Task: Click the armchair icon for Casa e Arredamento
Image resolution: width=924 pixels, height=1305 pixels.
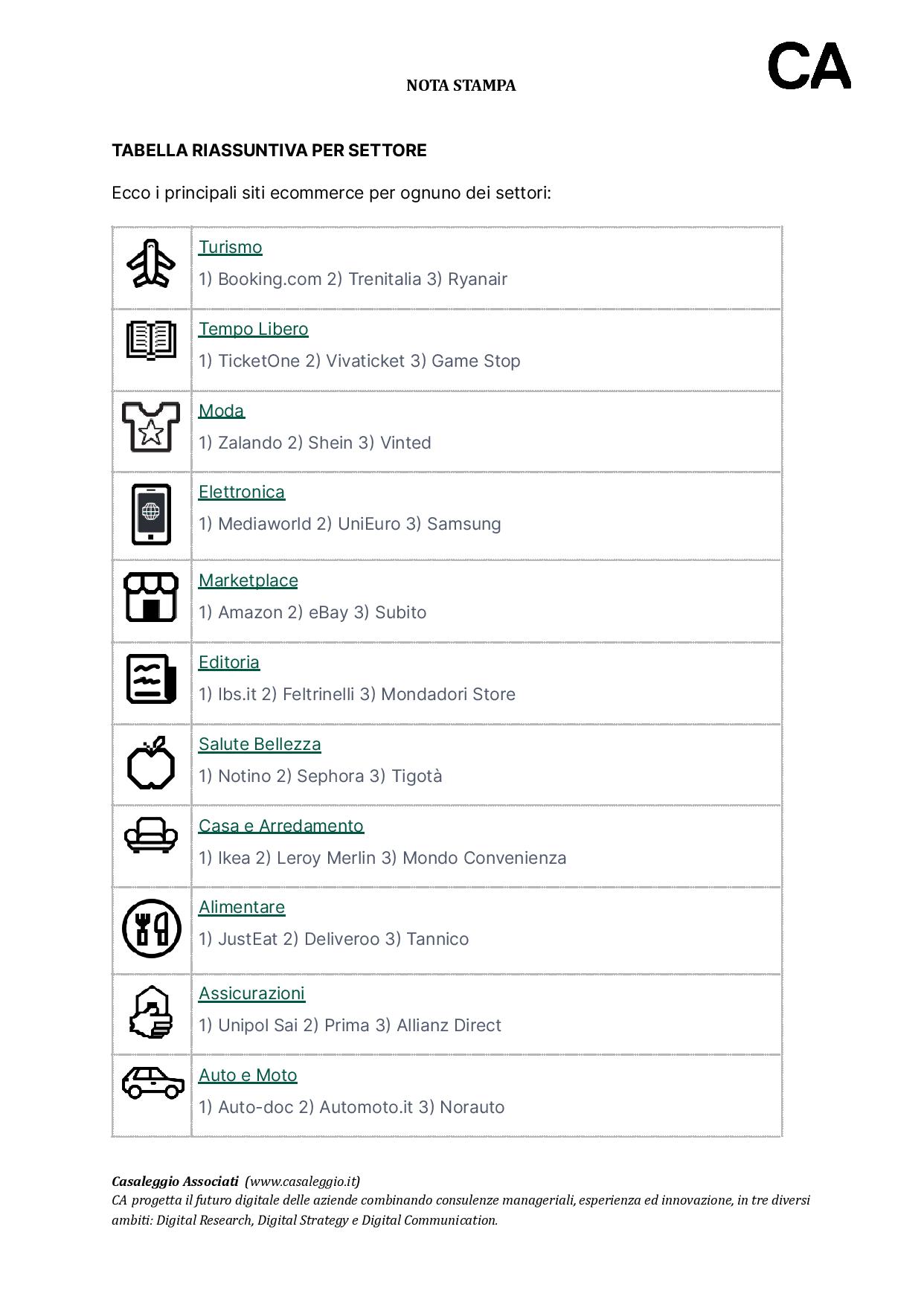Action: point(151,835)
